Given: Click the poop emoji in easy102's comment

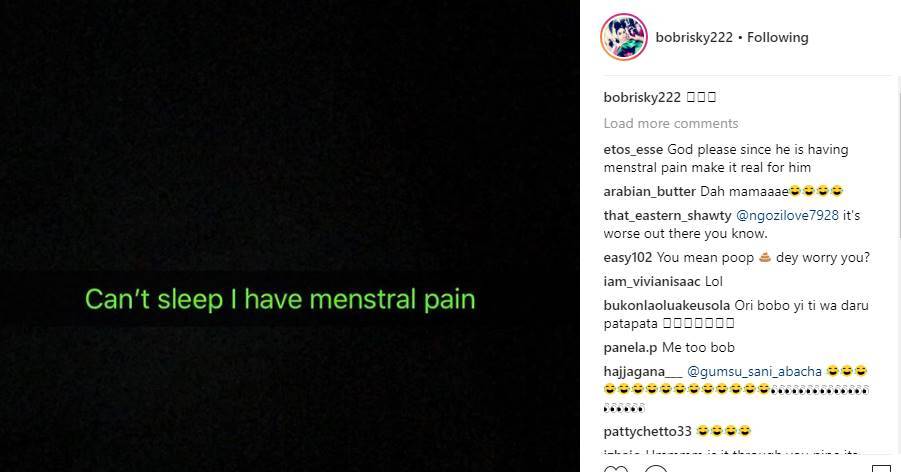Looking at the screenshot, I should click(765, 257).
